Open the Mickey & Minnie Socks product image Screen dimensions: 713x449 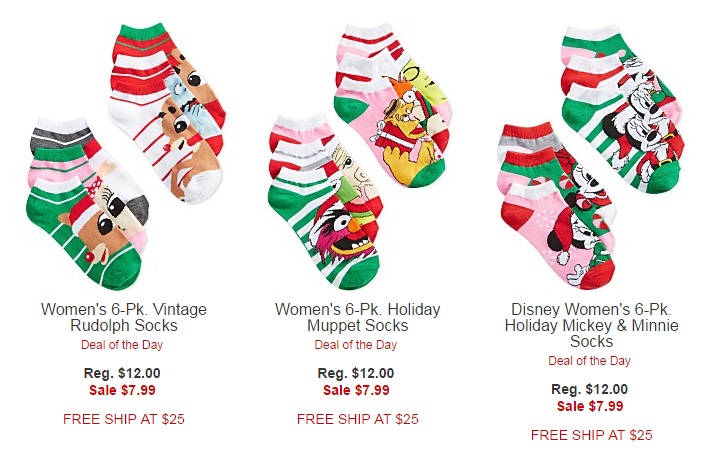tap(591, 157)
